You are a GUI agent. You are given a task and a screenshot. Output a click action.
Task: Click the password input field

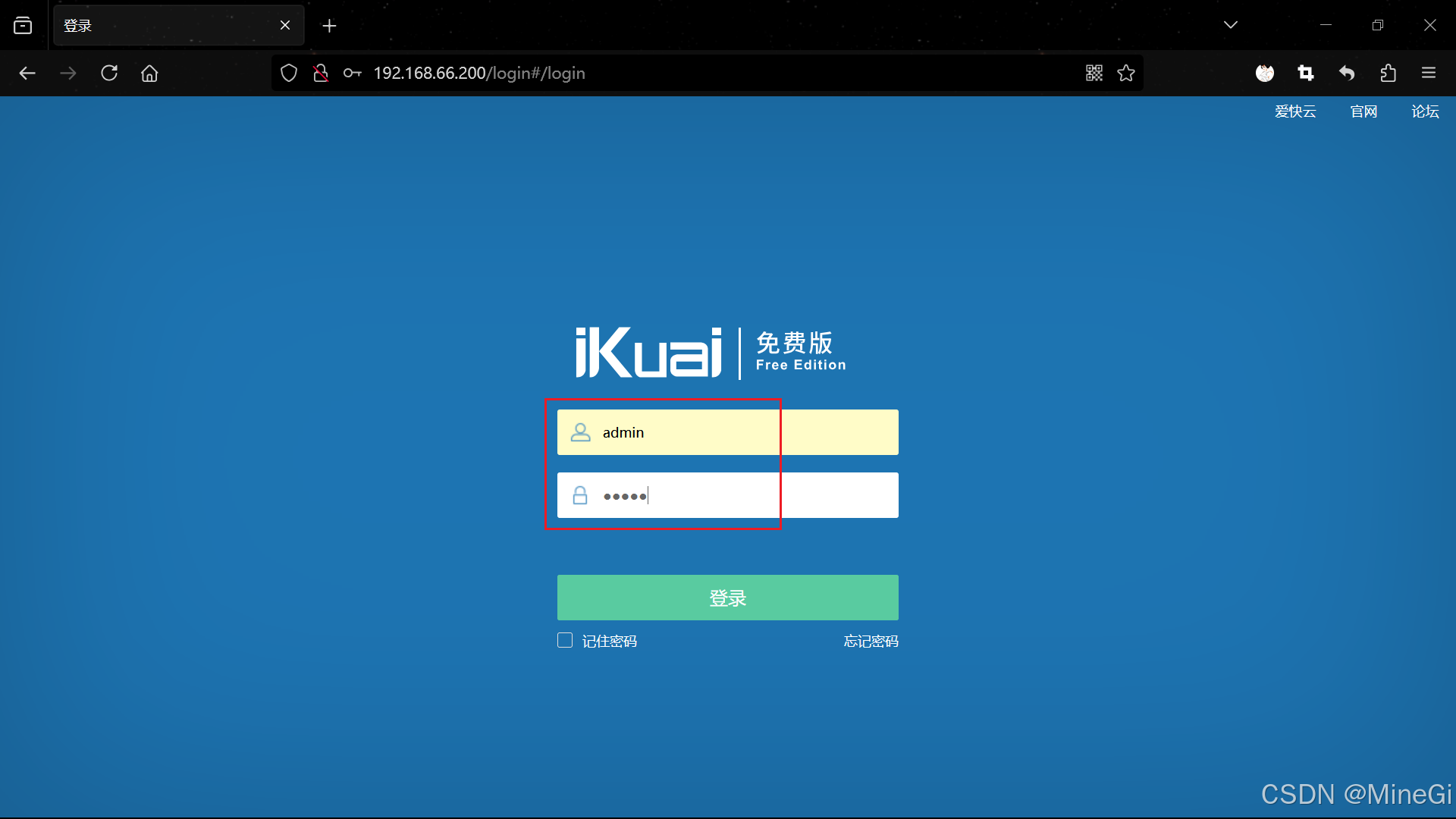(728, 495)
